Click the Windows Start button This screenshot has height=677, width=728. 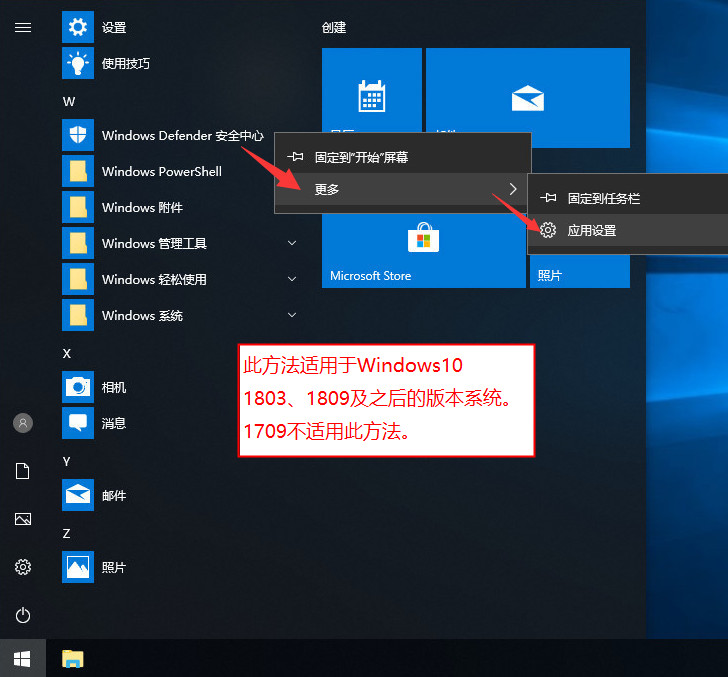click(x=23, y=658)
